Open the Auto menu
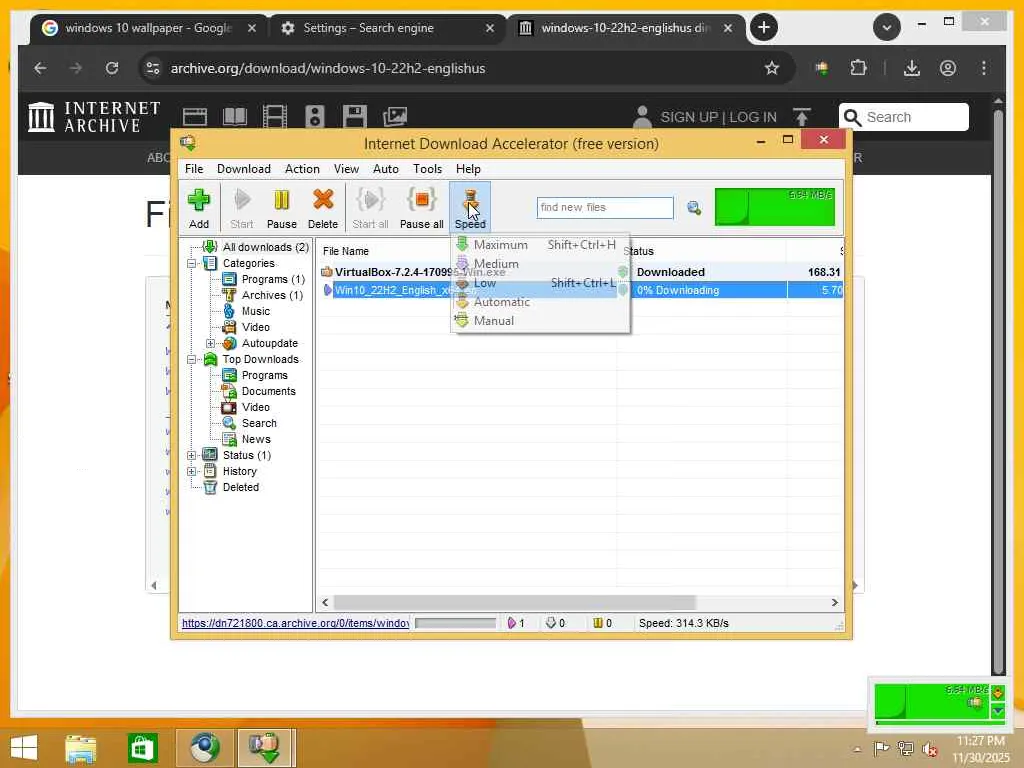Viewport: 1024px width, 768px height. [x=385, y=168]
